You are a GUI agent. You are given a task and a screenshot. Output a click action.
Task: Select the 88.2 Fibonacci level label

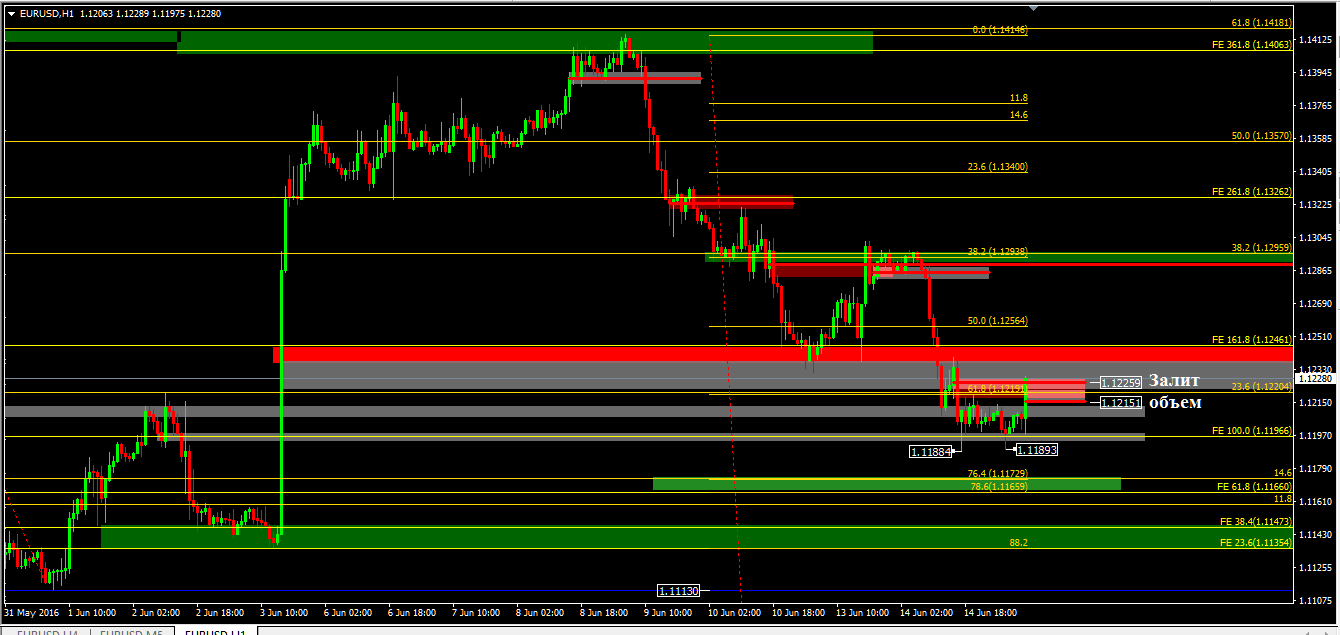pyautogui.click(x=1019, y=542)
